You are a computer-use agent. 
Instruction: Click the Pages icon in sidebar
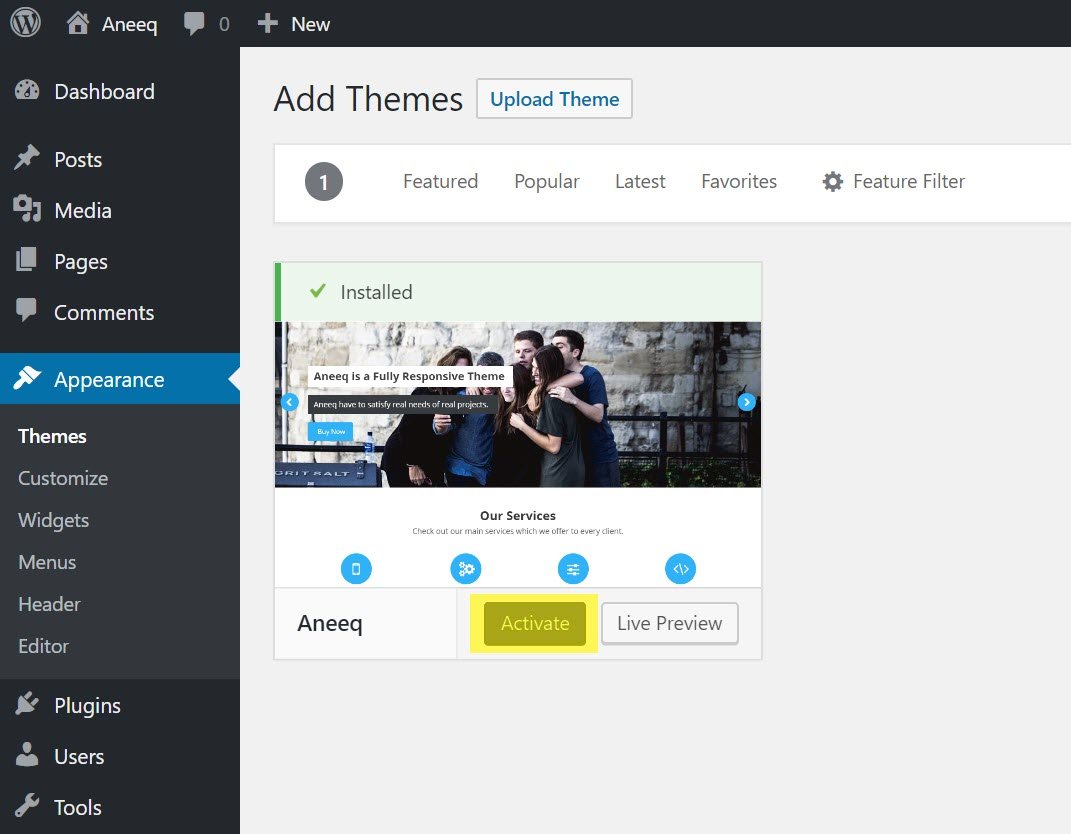point(27,261)
